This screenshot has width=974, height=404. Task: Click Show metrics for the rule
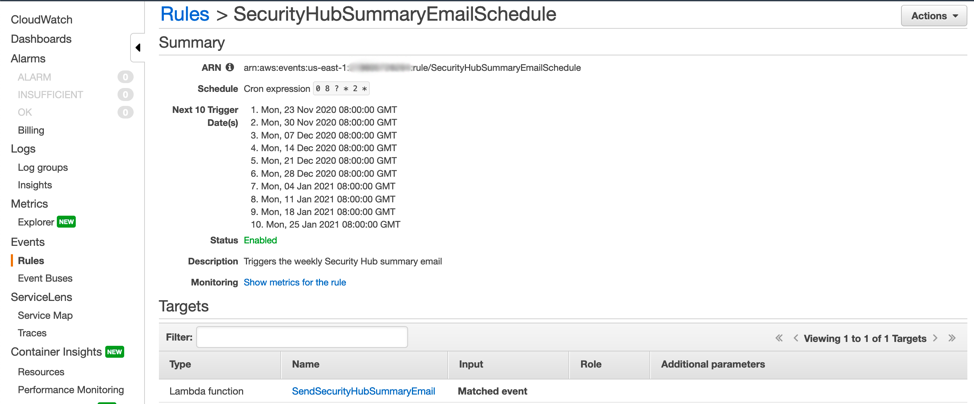pyautogui.click(x=294, y=282)
